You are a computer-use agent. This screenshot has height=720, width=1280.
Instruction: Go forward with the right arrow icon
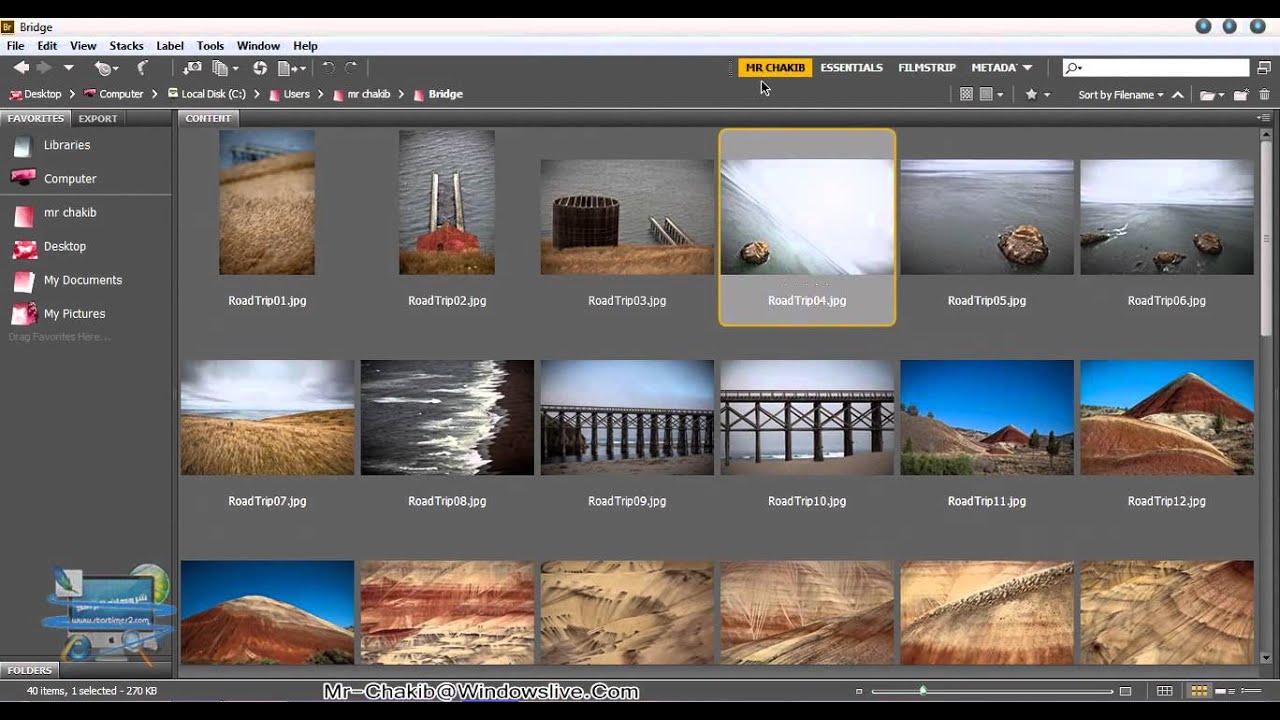point(44,68)
